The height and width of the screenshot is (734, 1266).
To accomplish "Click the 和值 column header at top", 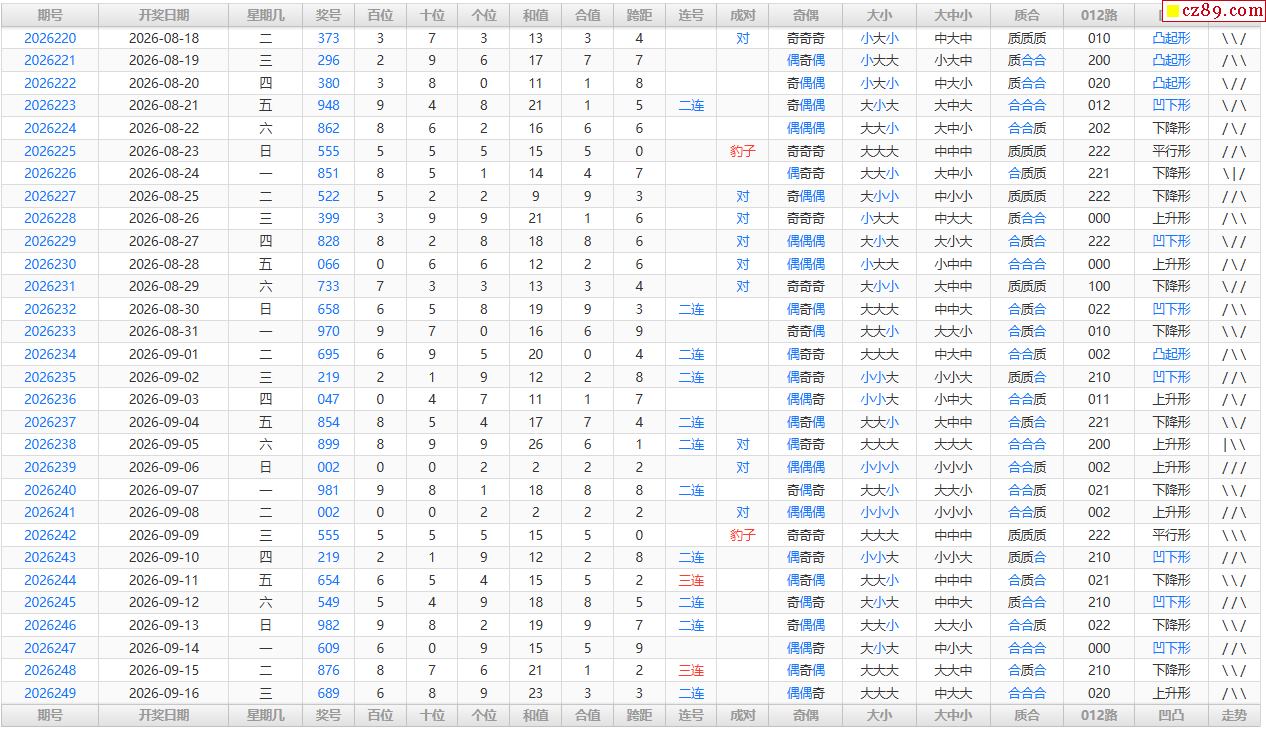I will pos(536,15).
